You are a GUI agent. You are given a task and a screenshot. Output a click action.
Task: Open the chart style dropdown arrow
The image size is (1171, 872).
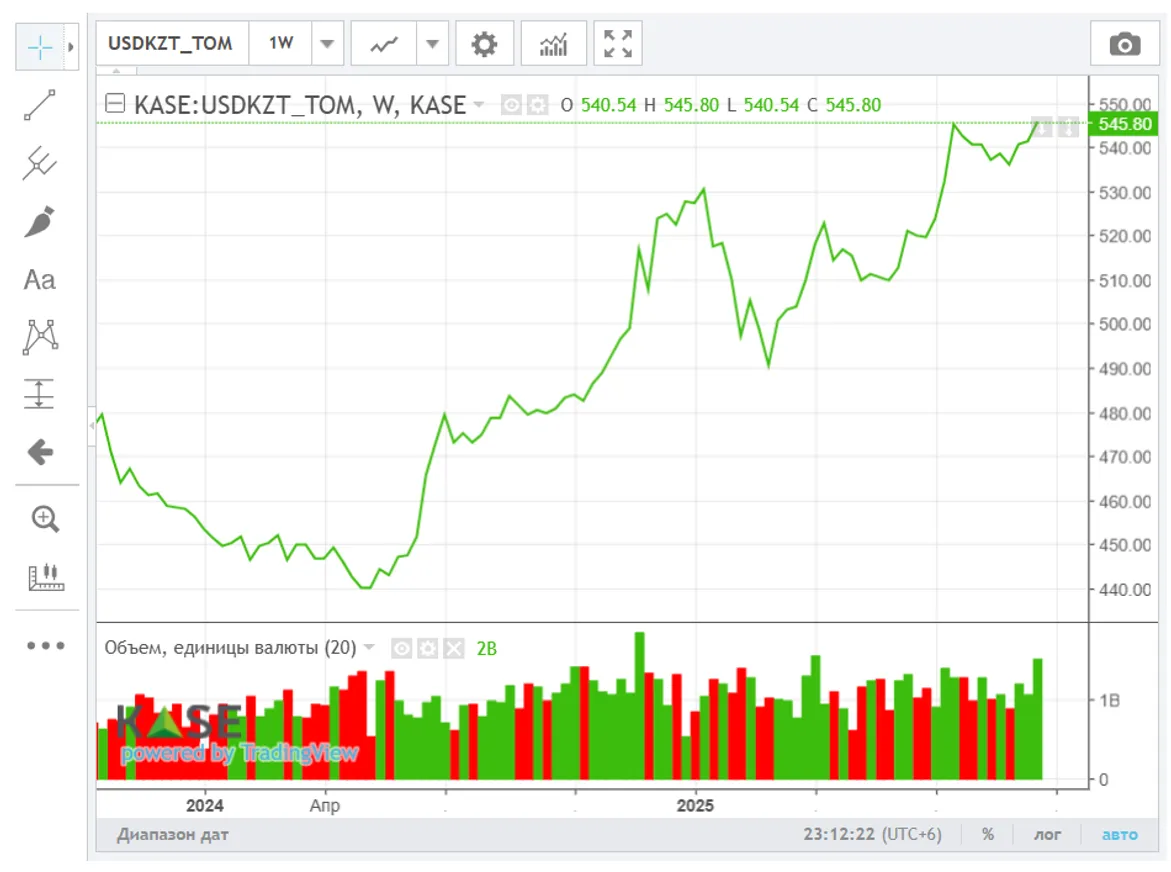point(431,44)
